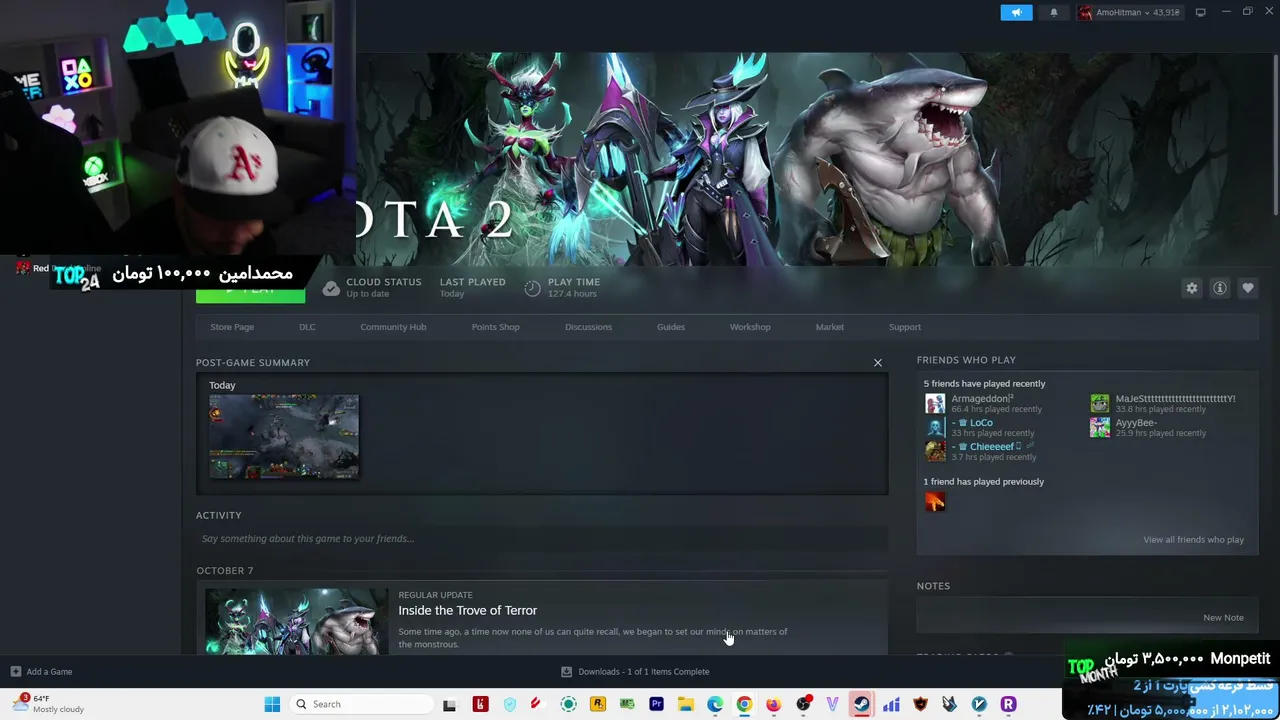1280x720 pixels.
Task: Switch to Big Picture mode icon
Action: pos(1200,12)
